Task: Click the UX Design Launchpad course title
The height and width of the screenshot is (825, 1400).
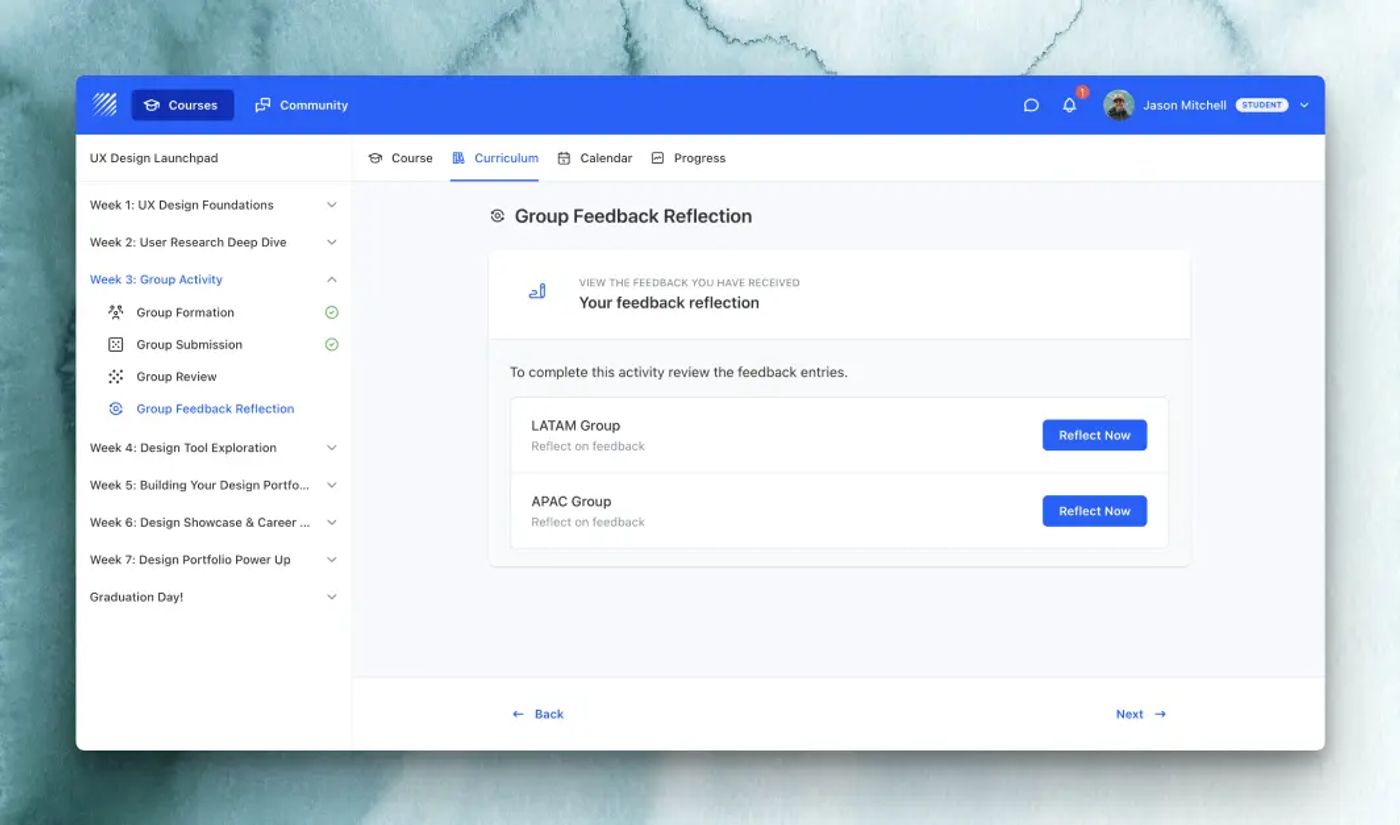Action: tap(154, 158)
